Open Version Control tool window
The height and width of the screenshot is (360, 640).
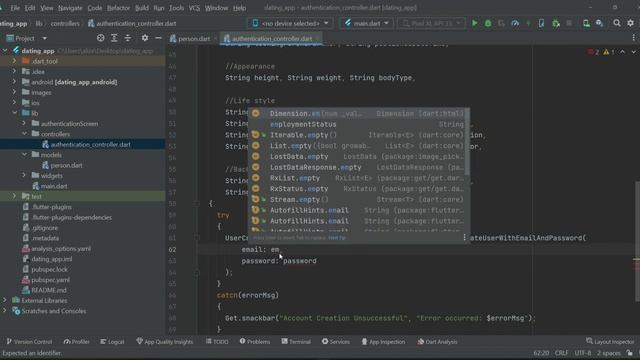click(29, 342)
